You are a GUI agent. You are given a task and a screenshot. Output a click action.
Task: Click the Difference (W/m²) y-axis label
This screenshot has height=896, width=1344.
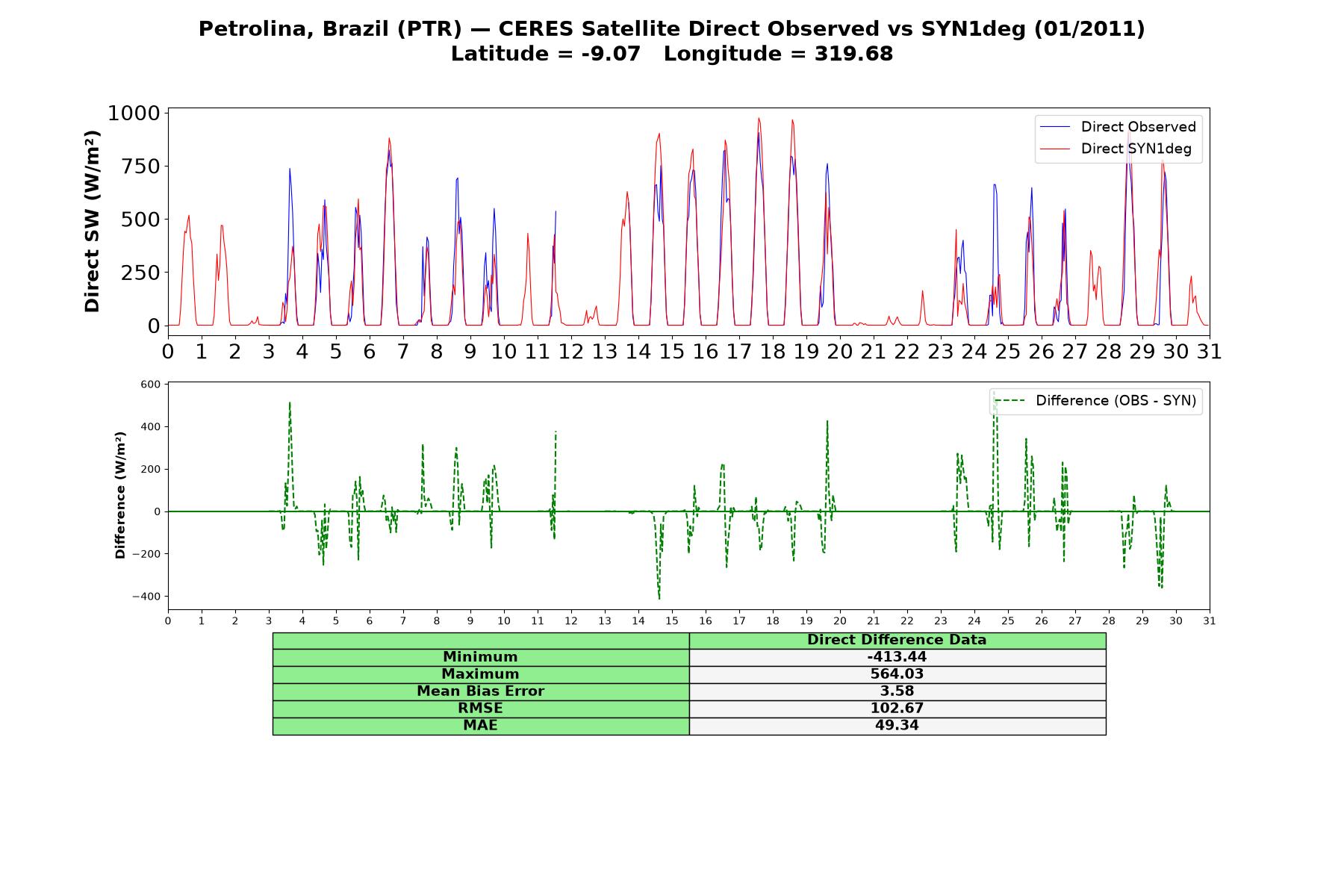coord(120,495)
